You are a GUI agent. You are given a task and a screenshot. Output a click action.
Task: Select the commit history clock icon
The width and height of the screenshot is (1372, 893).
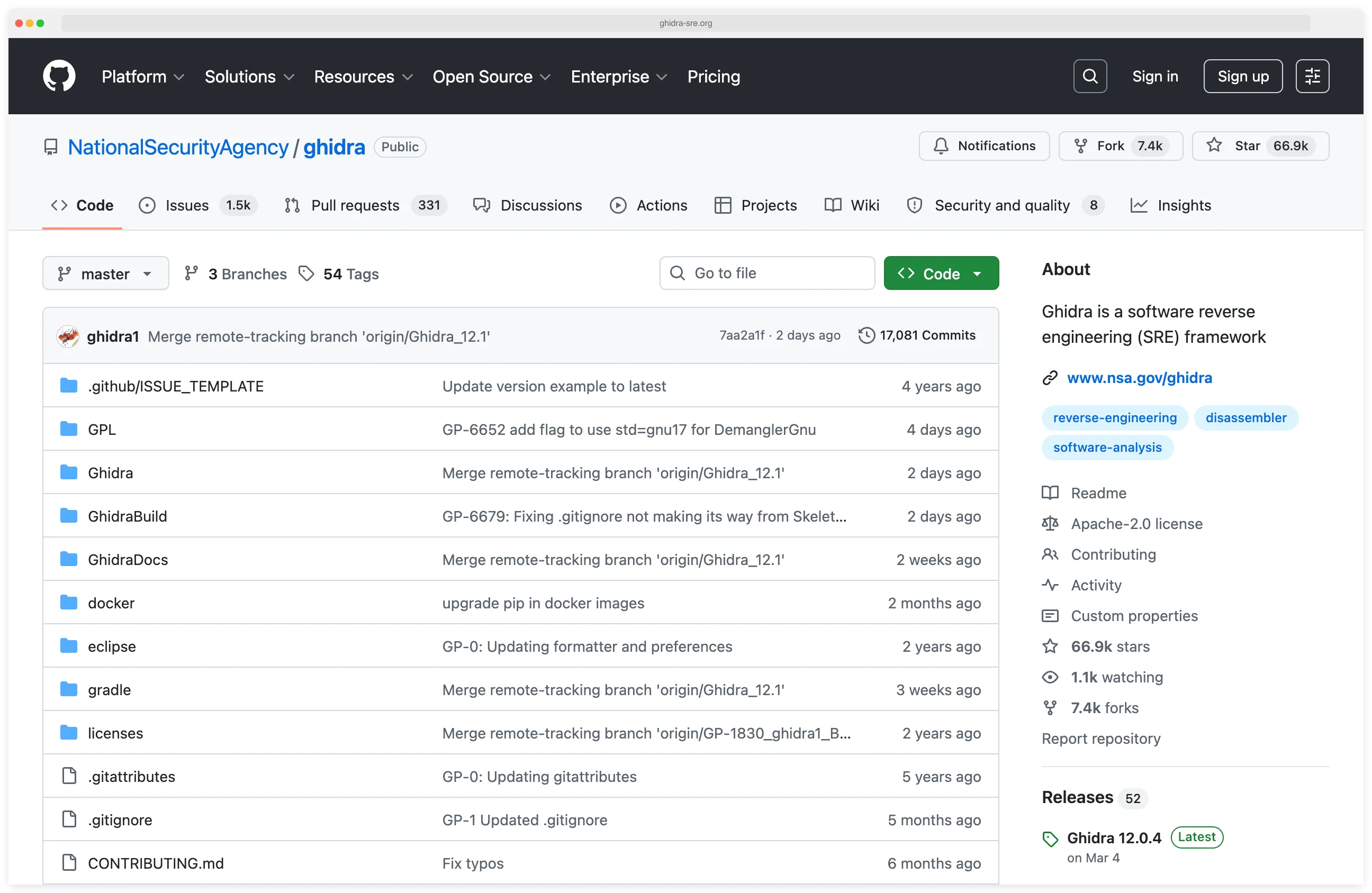(866, 335)
